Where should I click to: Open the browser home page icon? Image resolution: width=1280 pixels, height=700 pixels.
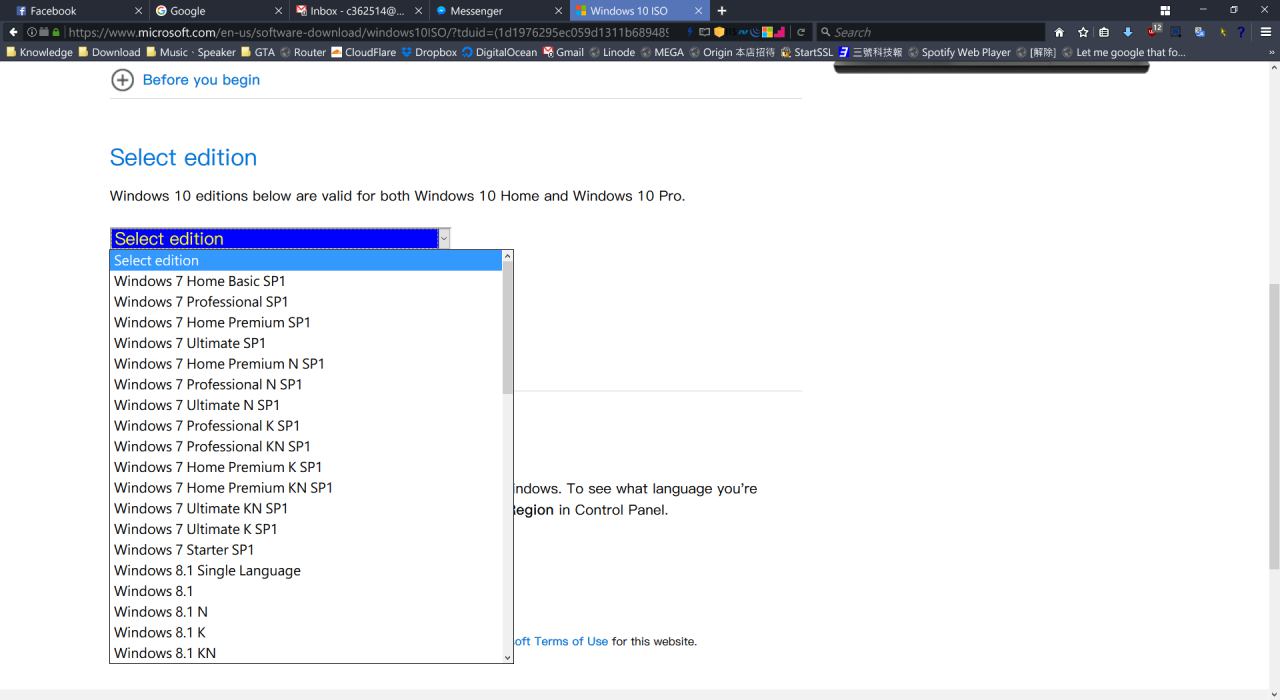(1060, 32)
